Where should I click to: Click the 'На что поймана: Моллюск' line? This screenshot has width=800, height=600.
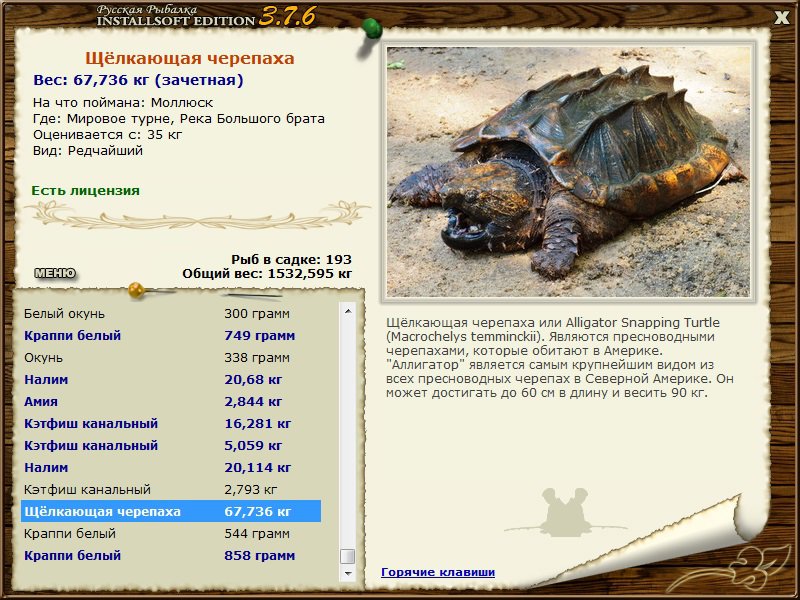coord(123,103)
